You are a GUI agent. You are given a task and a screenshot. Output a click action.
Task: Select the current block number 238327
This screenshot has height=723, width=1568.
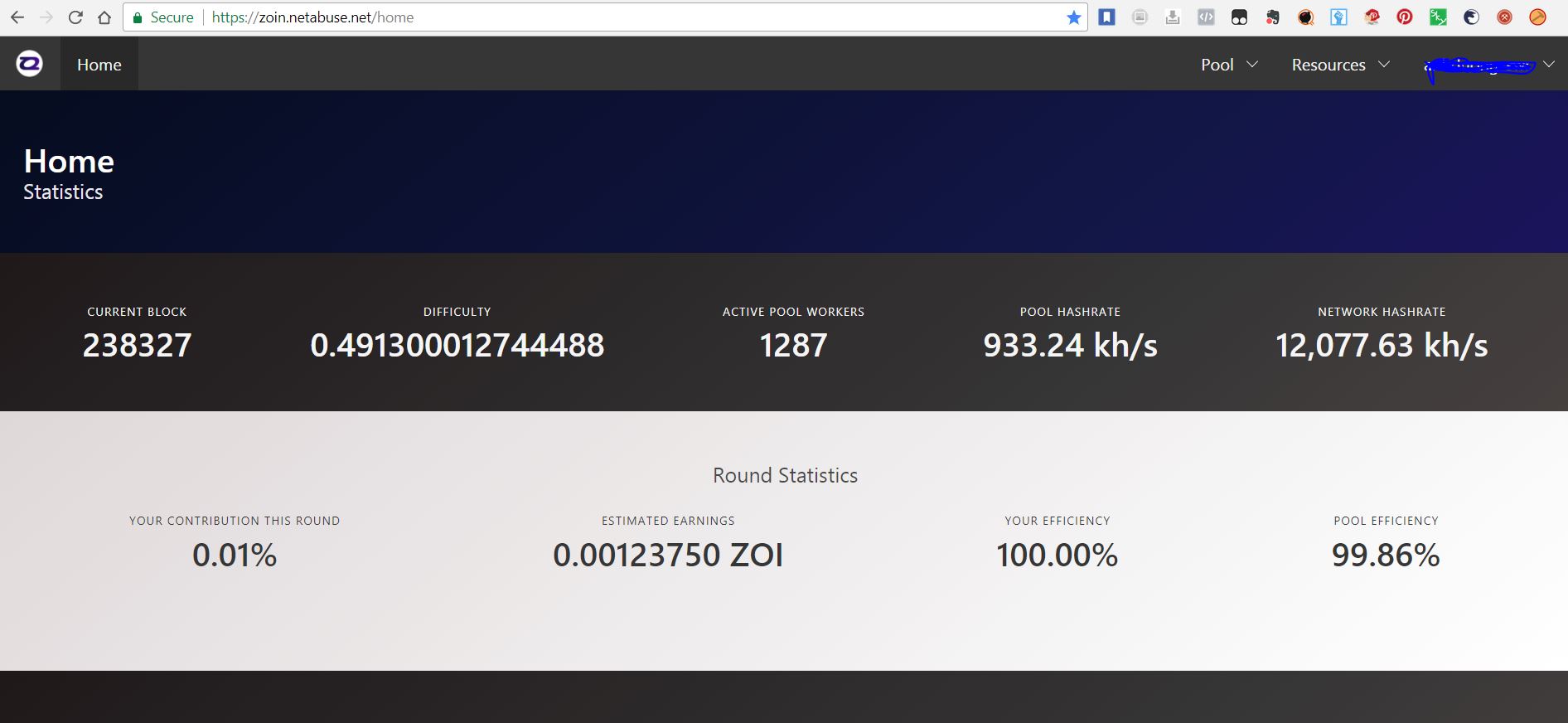138,345
